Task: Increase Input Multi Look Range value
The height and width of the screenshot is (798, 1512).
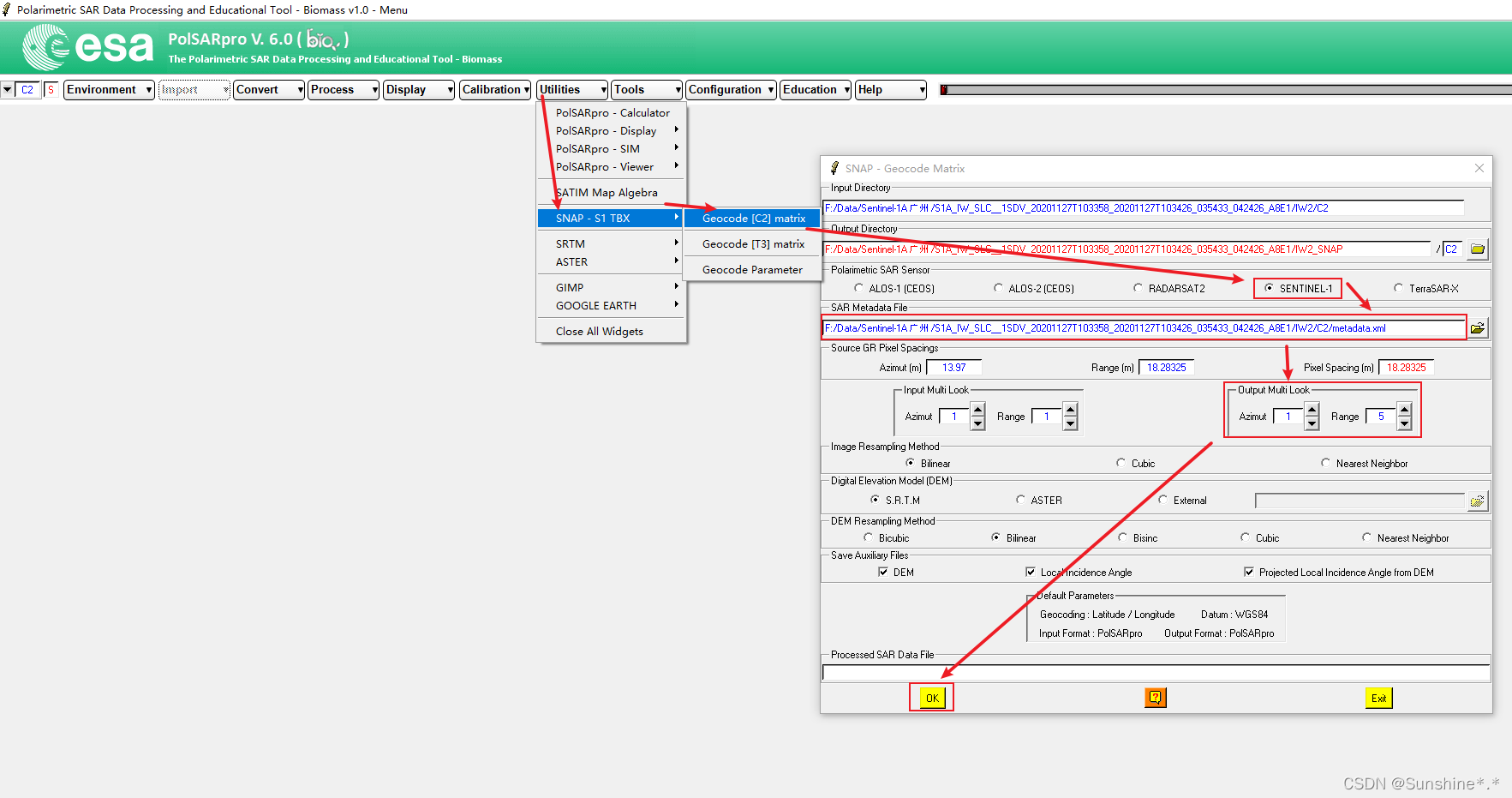Action: [x=1070, y=410]
